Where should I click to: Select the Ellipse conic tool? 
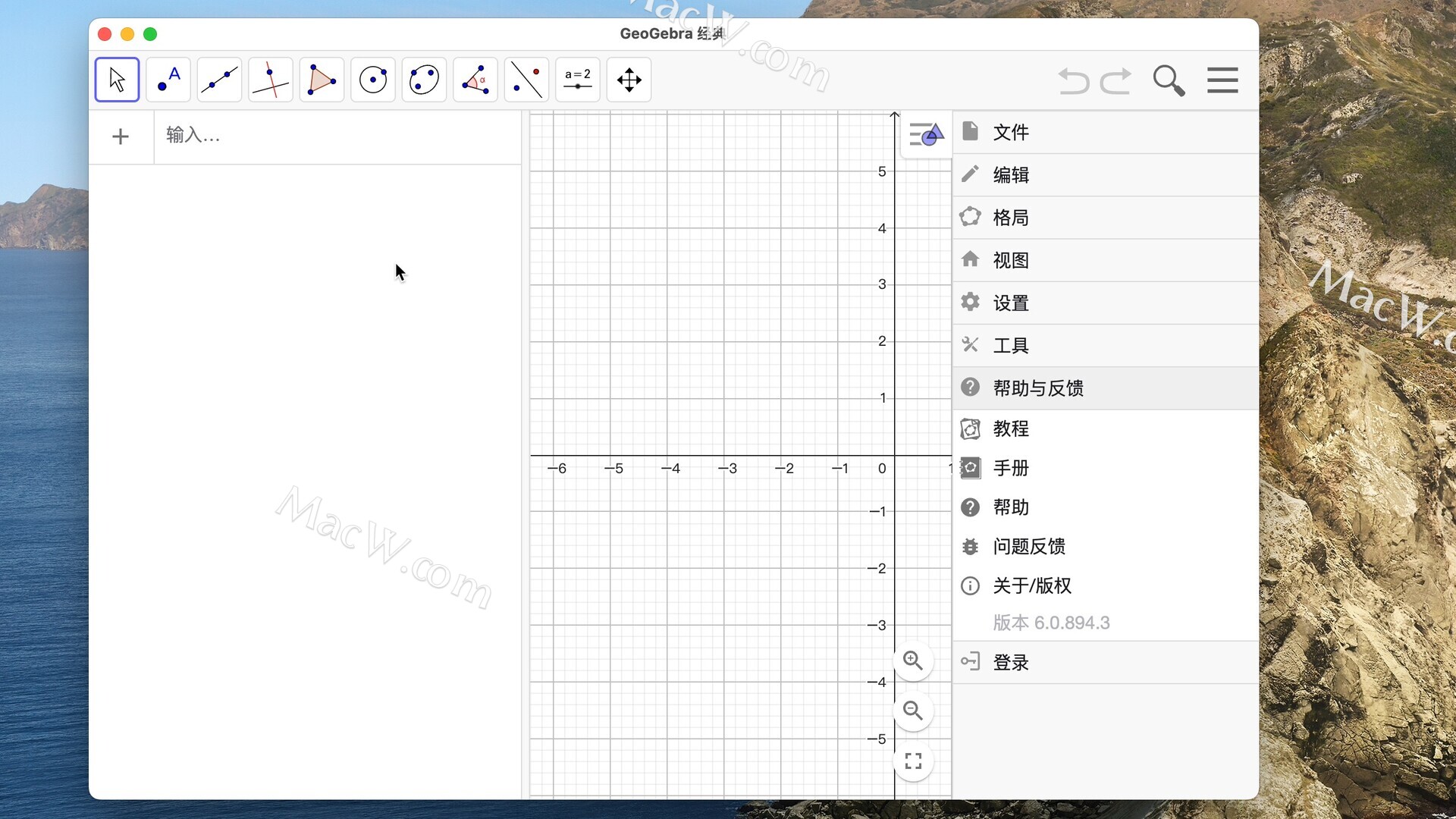(x=424, y=80)
